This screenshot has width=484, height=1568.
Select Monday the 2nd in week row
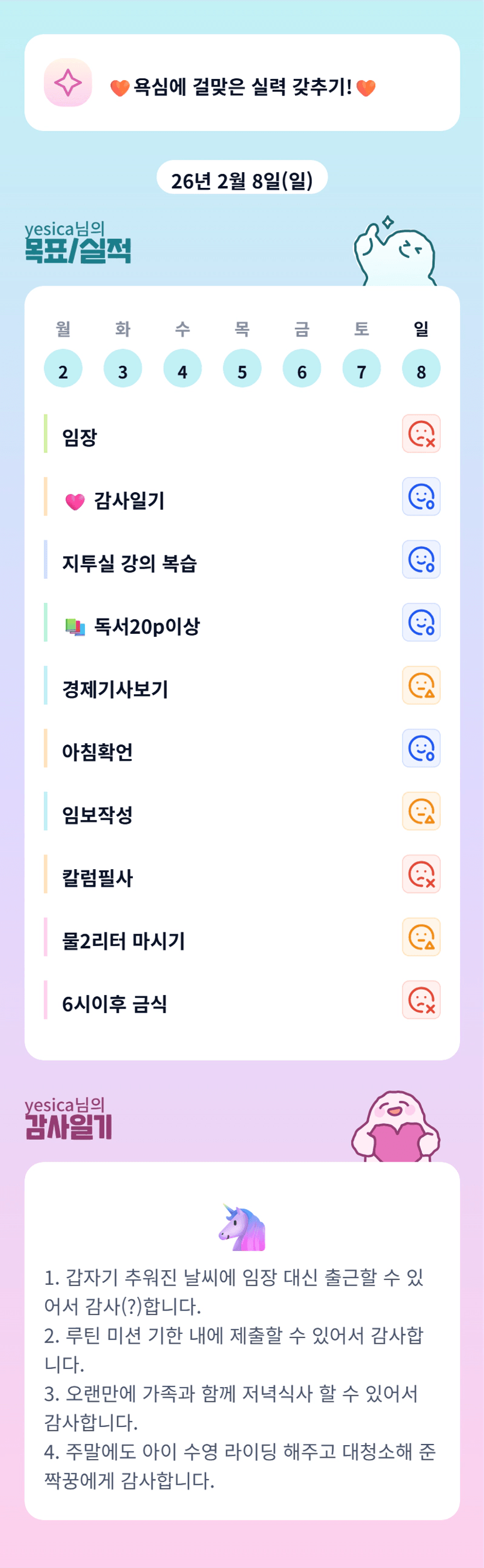pos(63,369)
